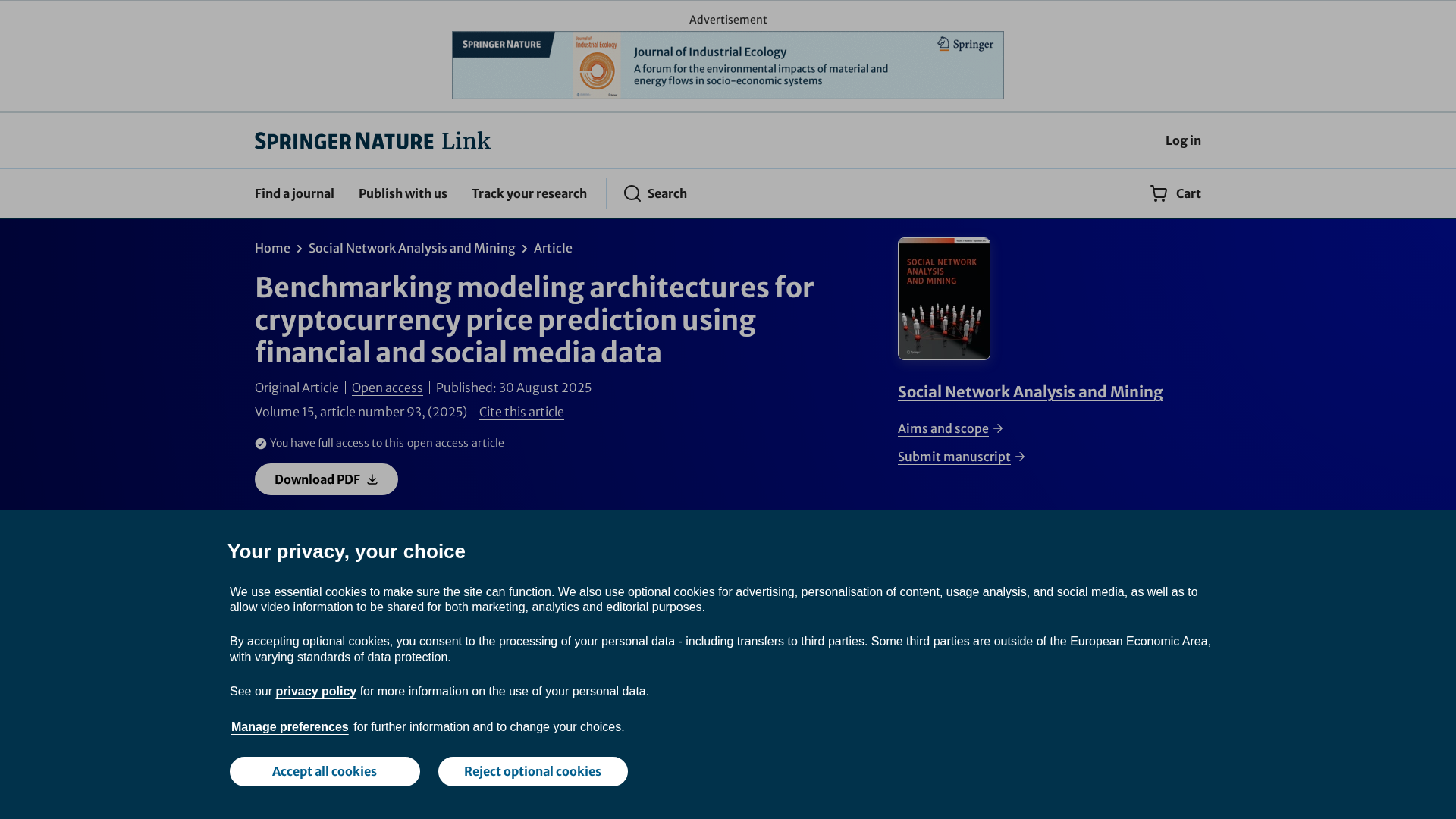This screenshot has width=1456, height=819.
Task: Click the Springer logo in advertisement
Action: [x=965, y=45]
